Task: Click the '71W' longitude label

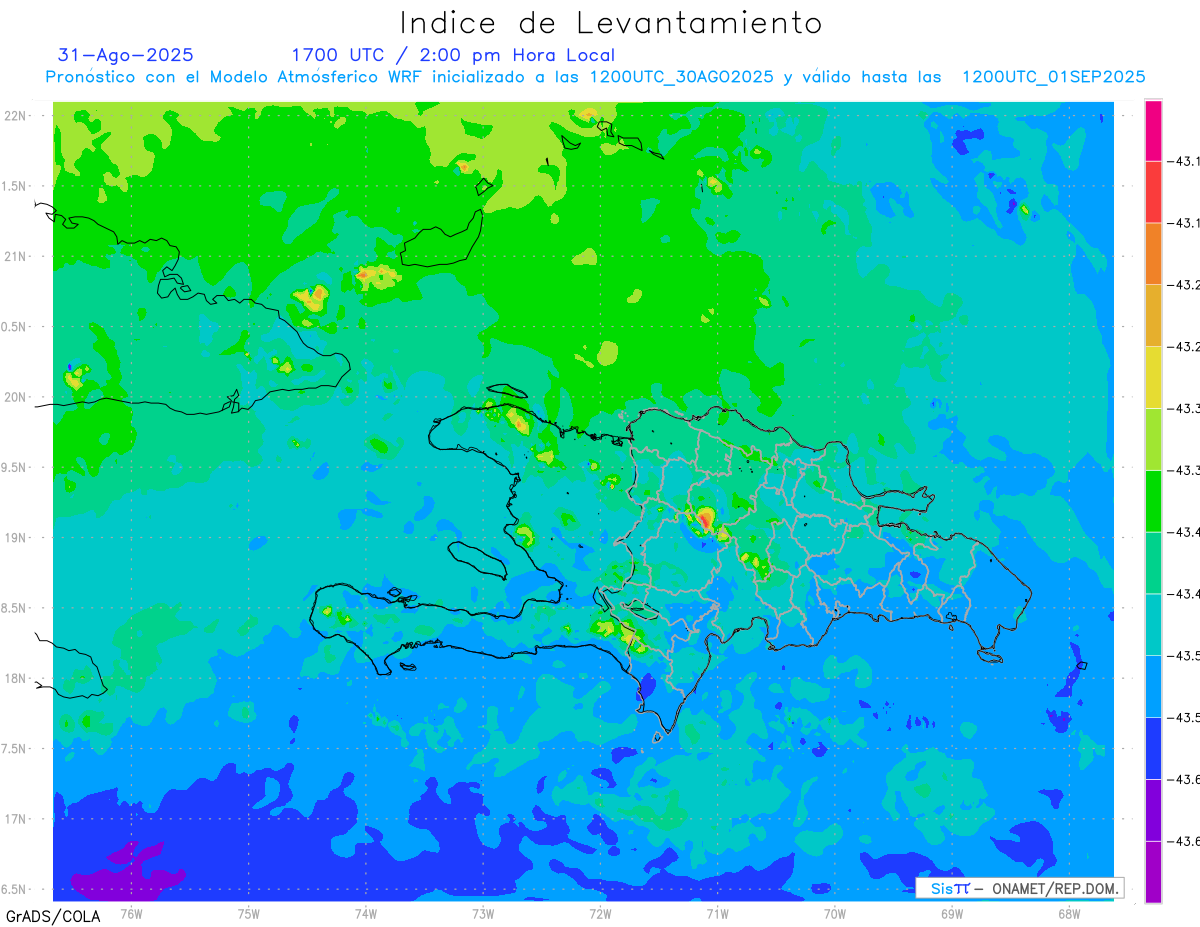Action: click(717, 913)
